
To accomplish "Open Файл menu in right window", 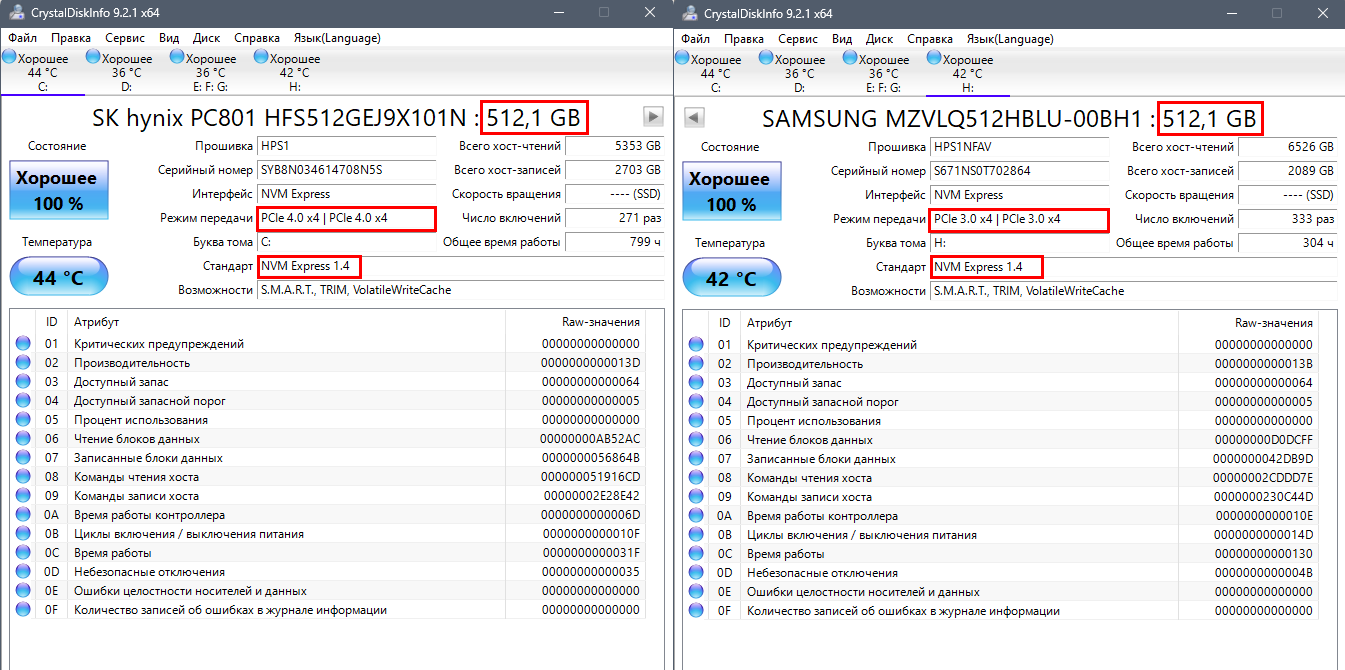I will 695,39.
